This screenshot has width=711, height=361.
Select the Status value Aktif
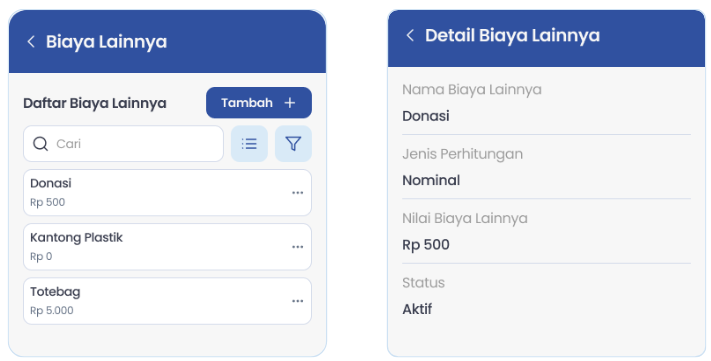[x=417, y=309]
